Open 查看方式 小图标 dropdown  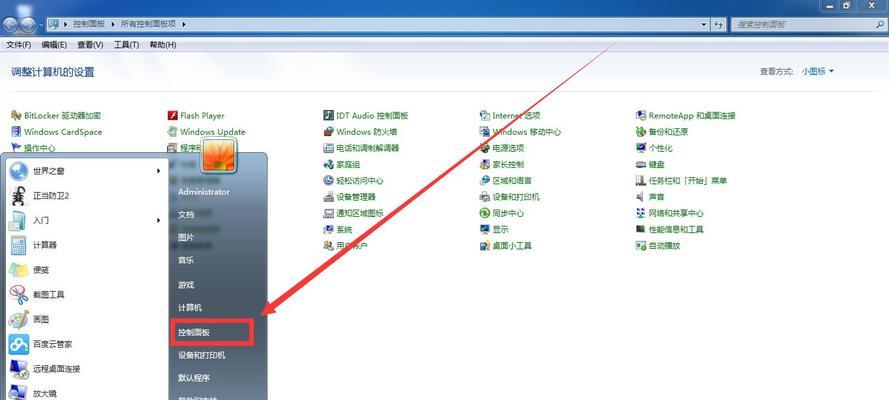coord(818,71)
